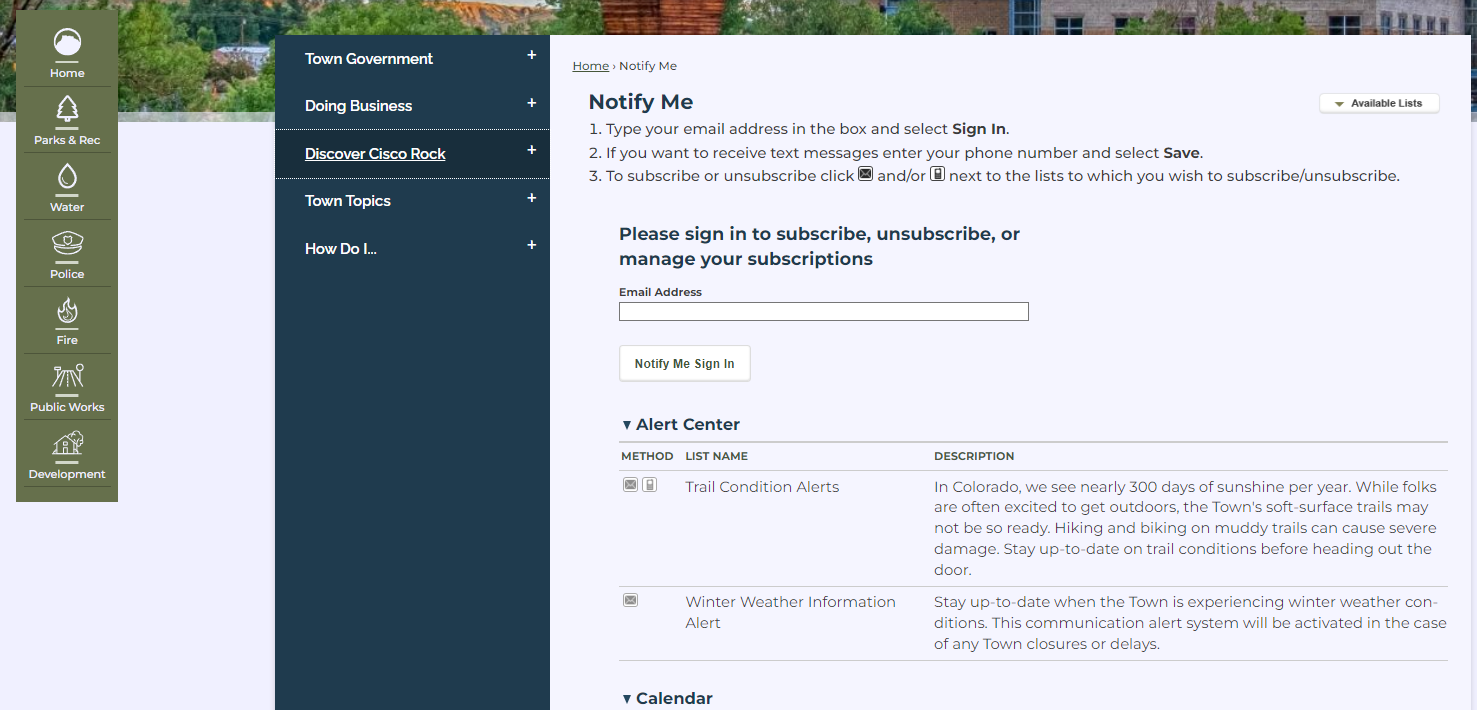Toggle email subscription for Winter Weather Information Alert
The width and height of the screenshot is (1477, 710).
pos(630,600)
